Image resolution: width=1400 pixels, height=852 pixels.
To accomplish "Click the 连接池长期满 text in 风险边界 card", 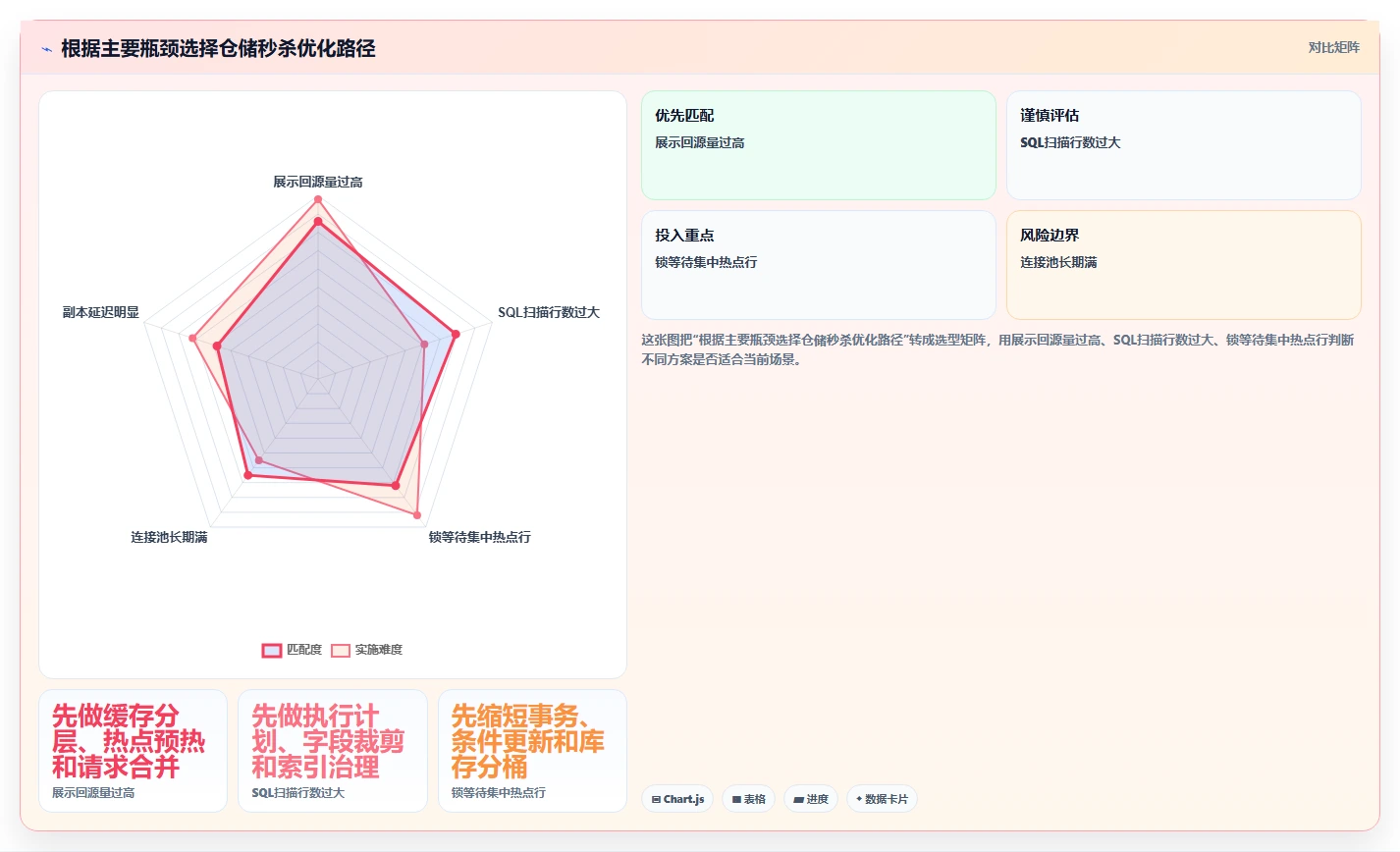I will click(x=1058, y=262).
